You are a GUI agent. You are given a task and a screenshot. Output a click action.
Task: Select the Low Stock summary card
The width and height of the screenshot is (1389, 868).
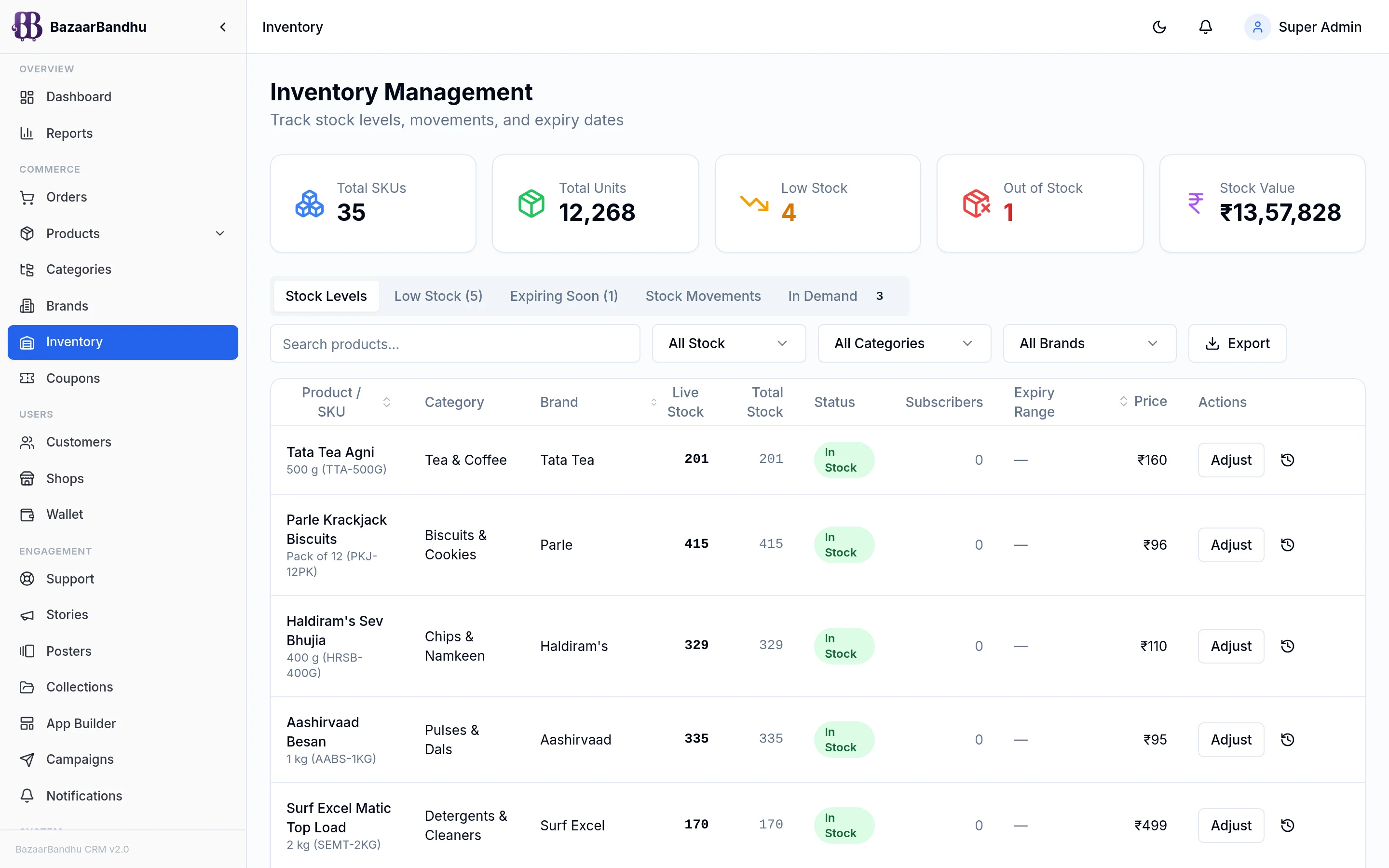click(817, 203)
